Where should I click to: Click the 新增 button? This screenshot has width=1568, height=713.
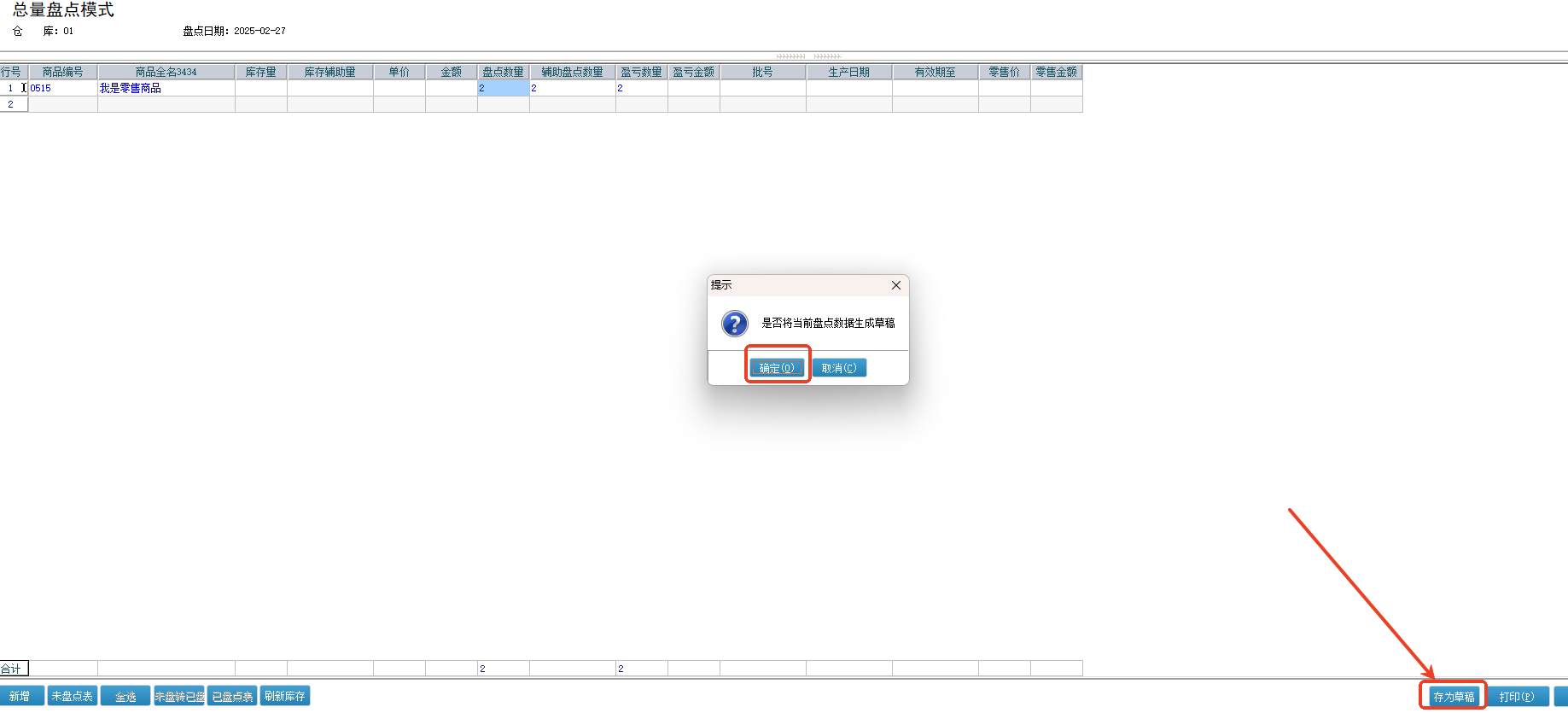(x=20, y=697)
